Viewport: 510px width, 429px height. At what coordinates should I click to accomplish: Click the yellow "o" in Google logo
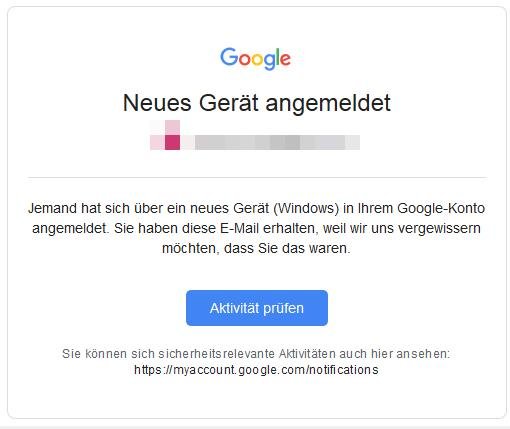tap(257, 59)
